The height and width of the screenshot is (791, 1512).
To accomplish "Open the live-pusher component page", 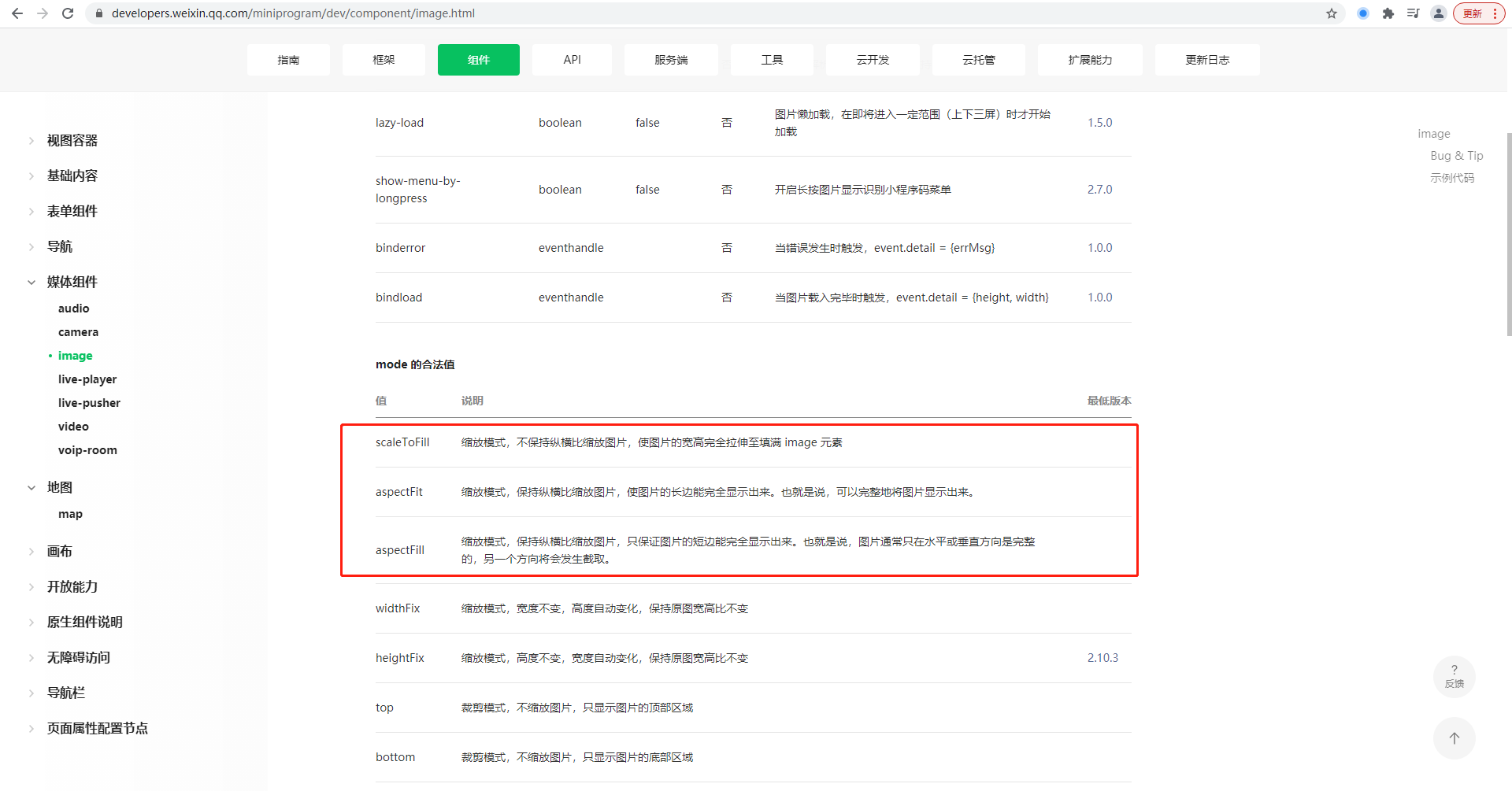I will point(89,403).
